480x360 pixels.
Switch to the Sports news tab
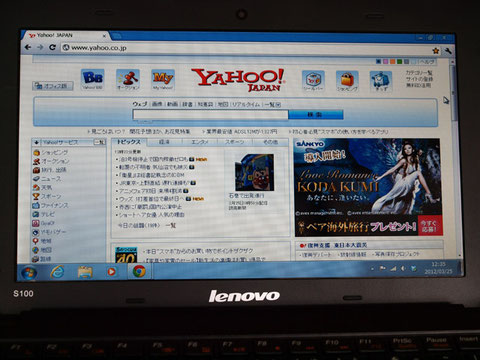tap(234, 142)
